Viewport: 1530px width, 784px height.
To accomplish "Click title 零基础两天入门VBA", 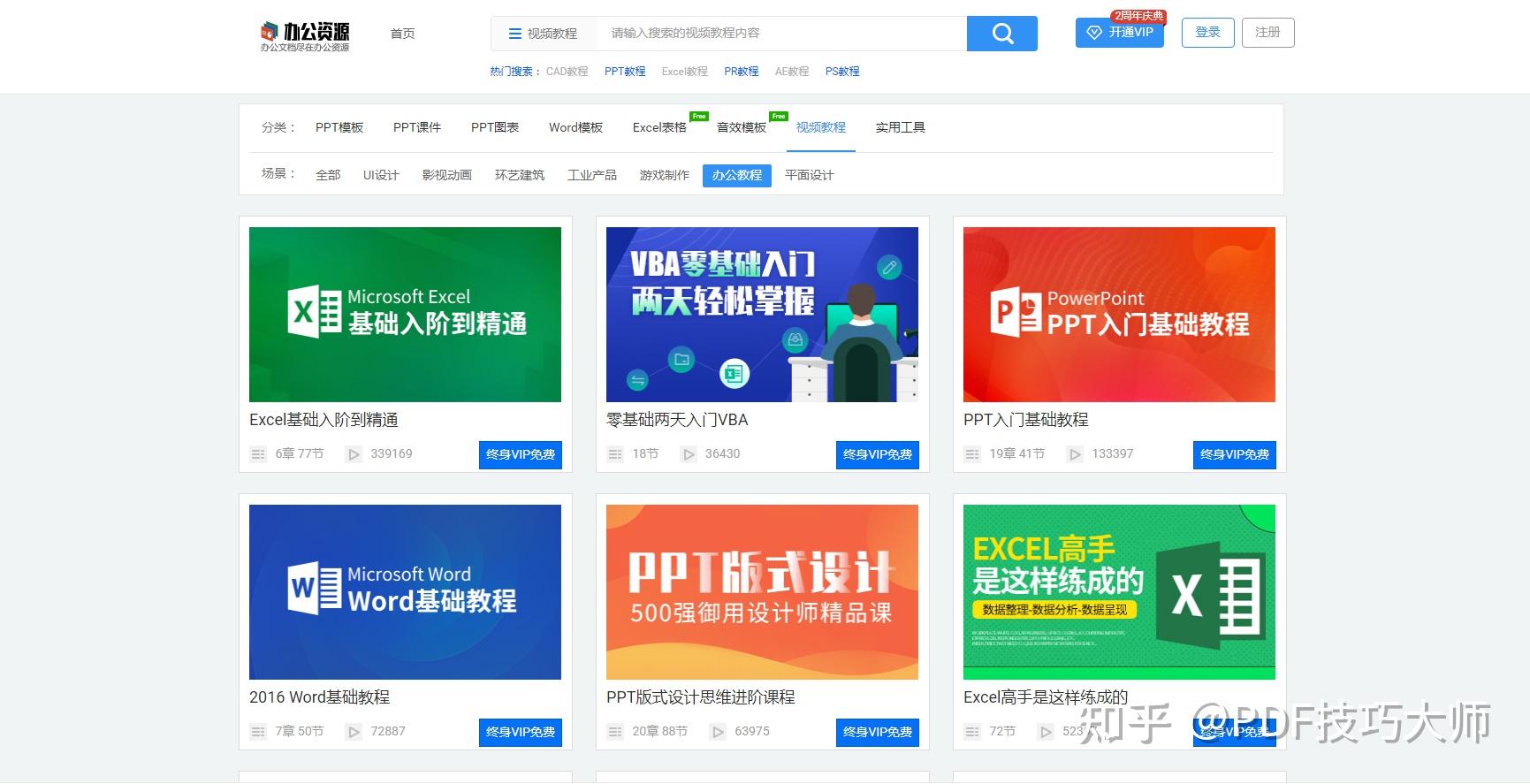I will pos(677,420).
